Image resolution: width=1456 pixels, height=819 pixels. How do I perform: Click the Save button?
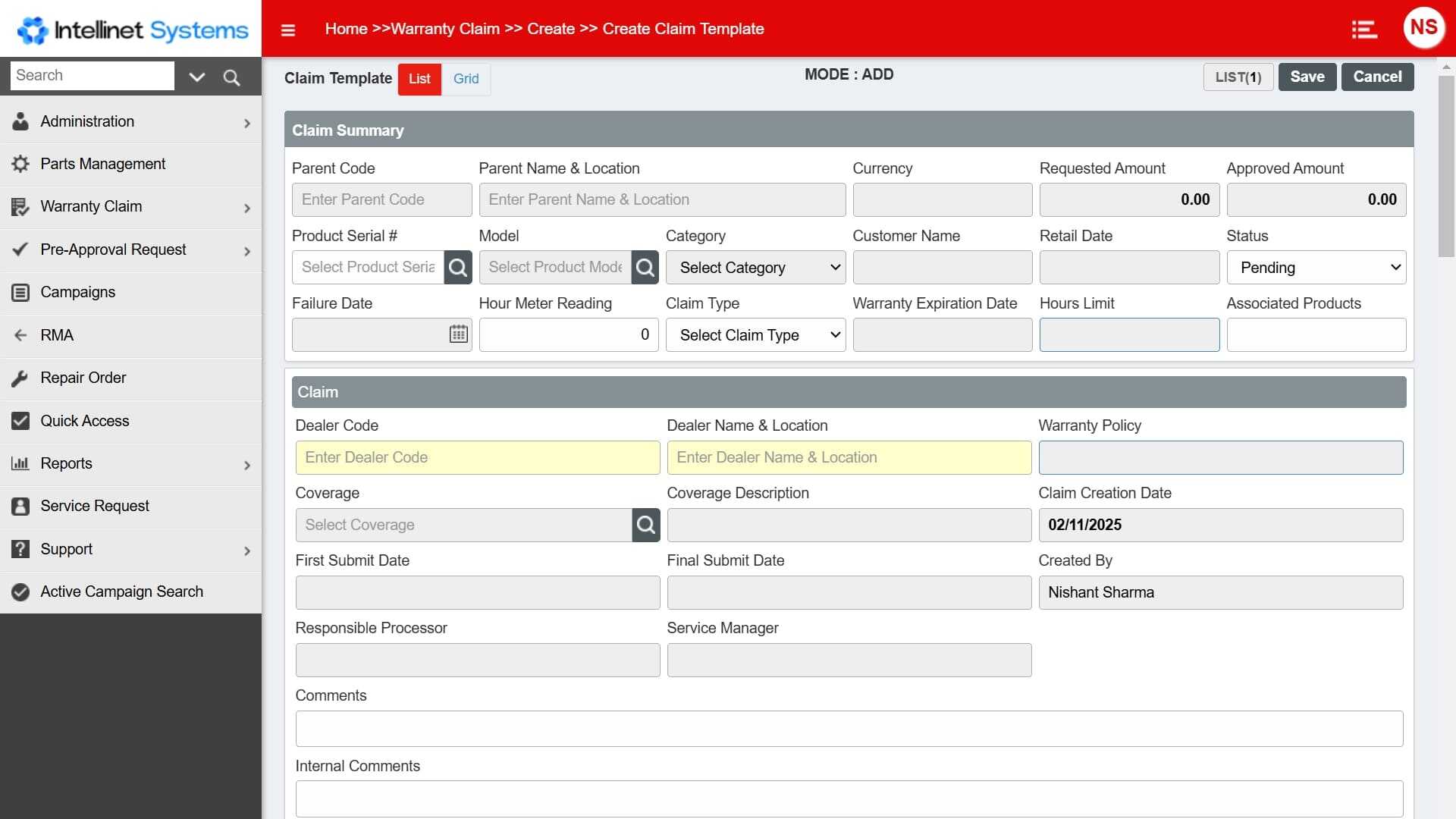[x=1307, y=77]
